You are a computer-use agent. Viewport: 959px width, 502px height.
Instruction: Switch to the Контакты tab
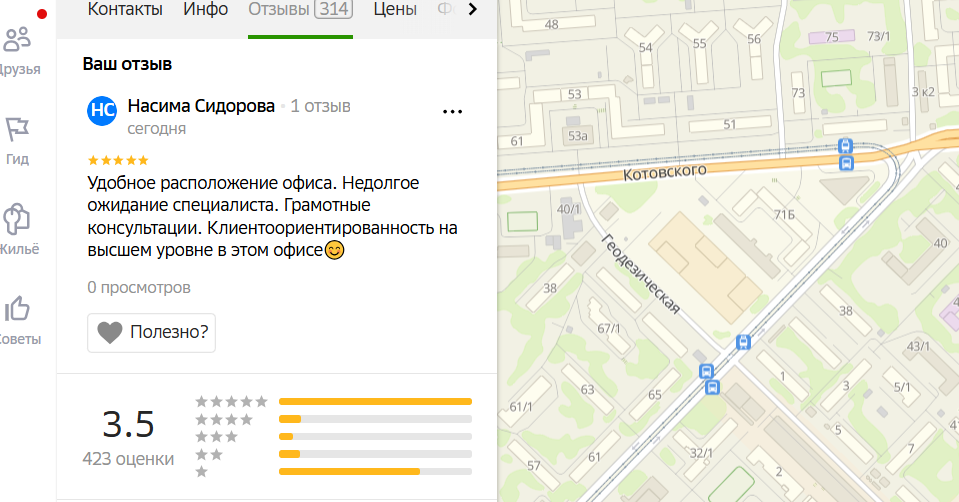tap(125, 9)
